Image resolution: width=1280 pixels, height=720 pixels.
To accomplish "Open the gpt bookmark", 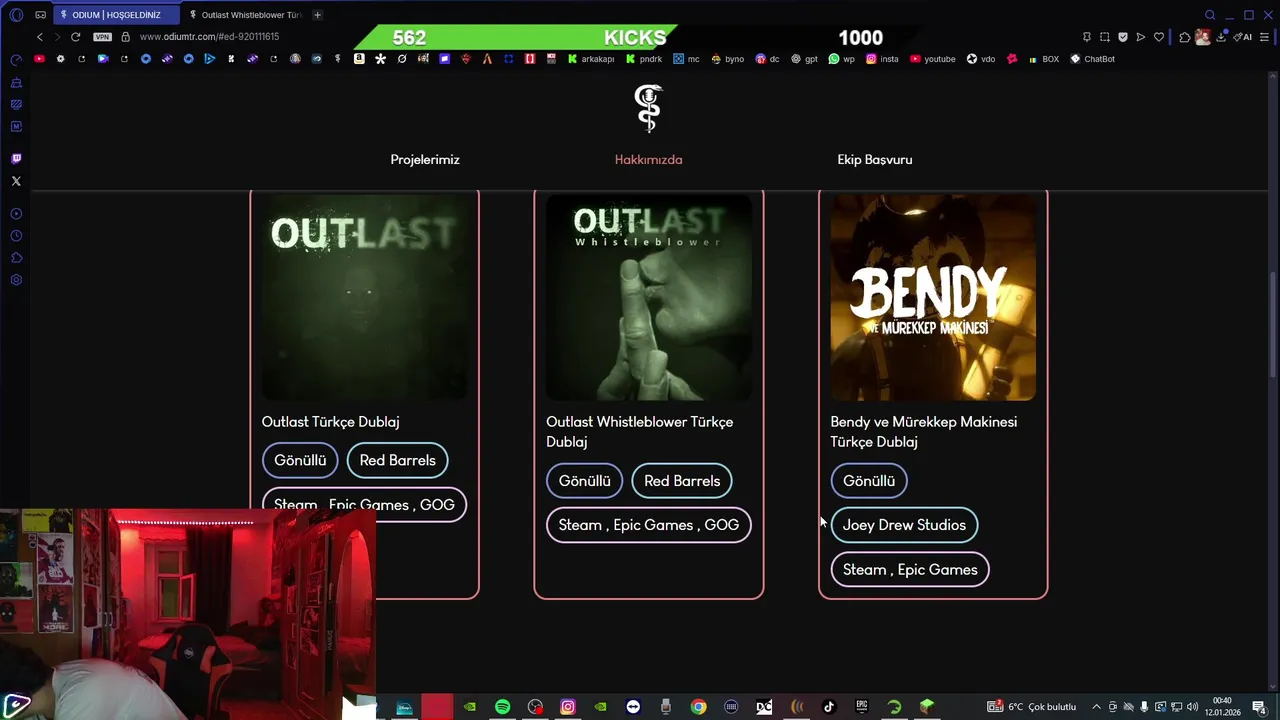I will coord(804,59).
